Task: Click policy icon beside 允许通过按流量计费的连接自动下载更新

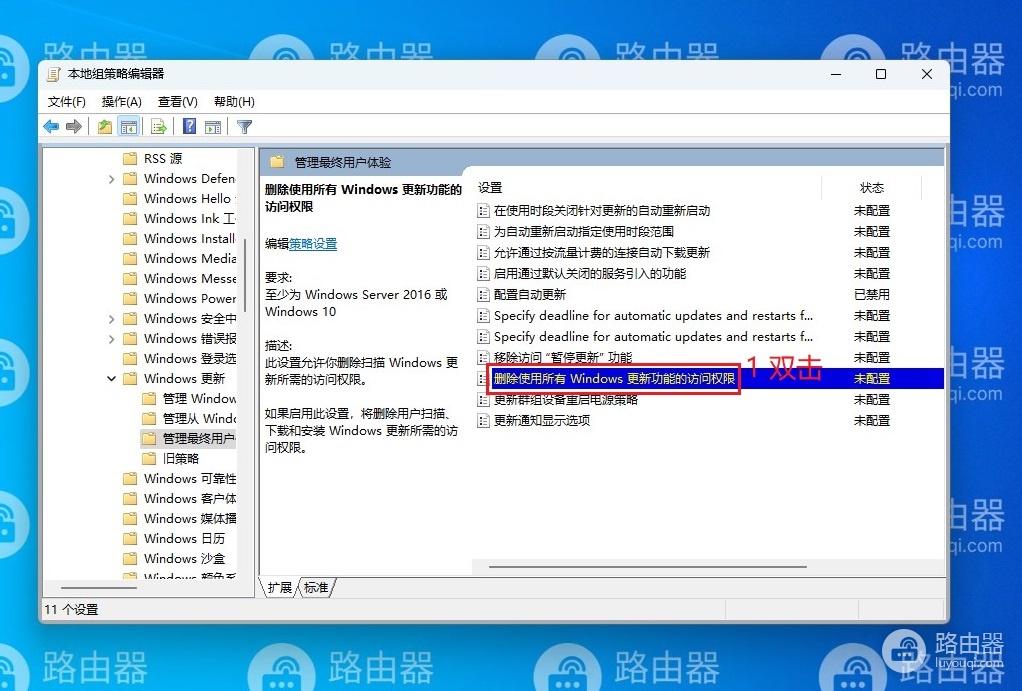Action: pos(483,252)
